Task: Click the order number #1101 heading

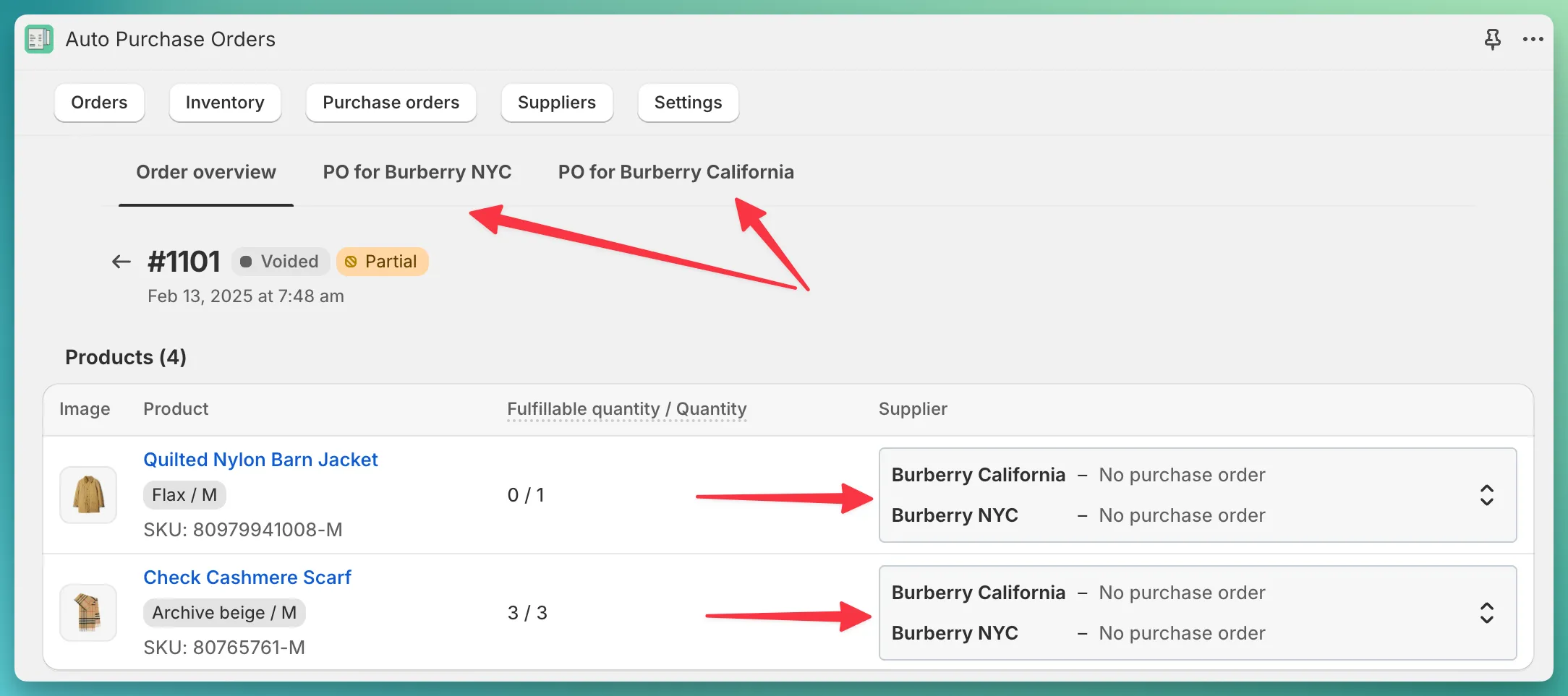Action: (x=184, y=262)
